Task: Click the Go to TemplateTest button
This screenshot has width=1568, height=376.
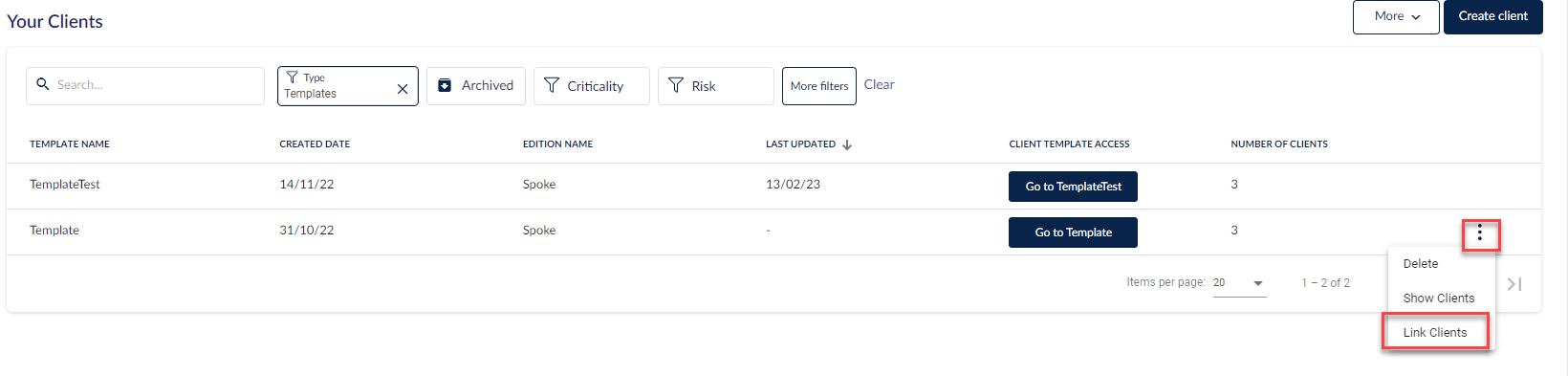Action: (1073, 187)
